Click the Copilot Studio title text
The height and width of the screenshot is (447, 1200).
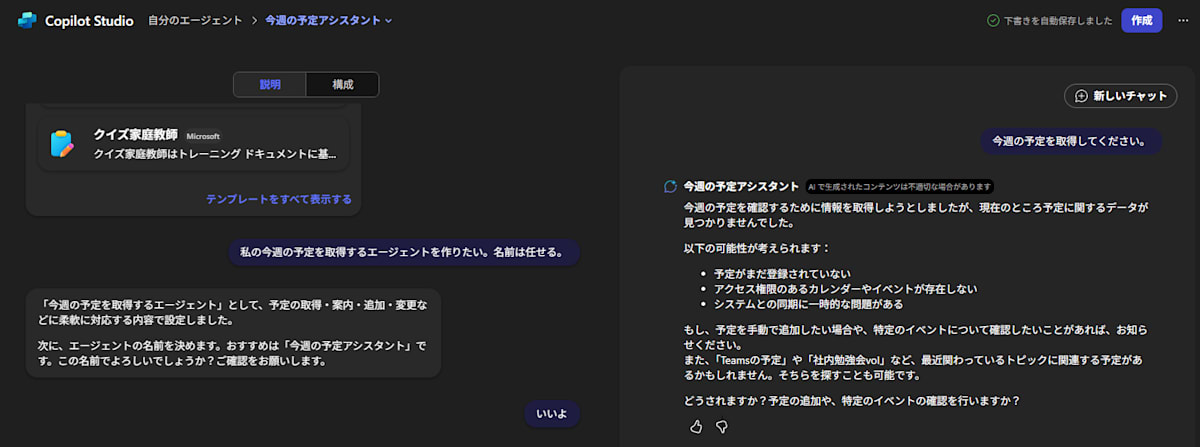(x=89, y=20)
